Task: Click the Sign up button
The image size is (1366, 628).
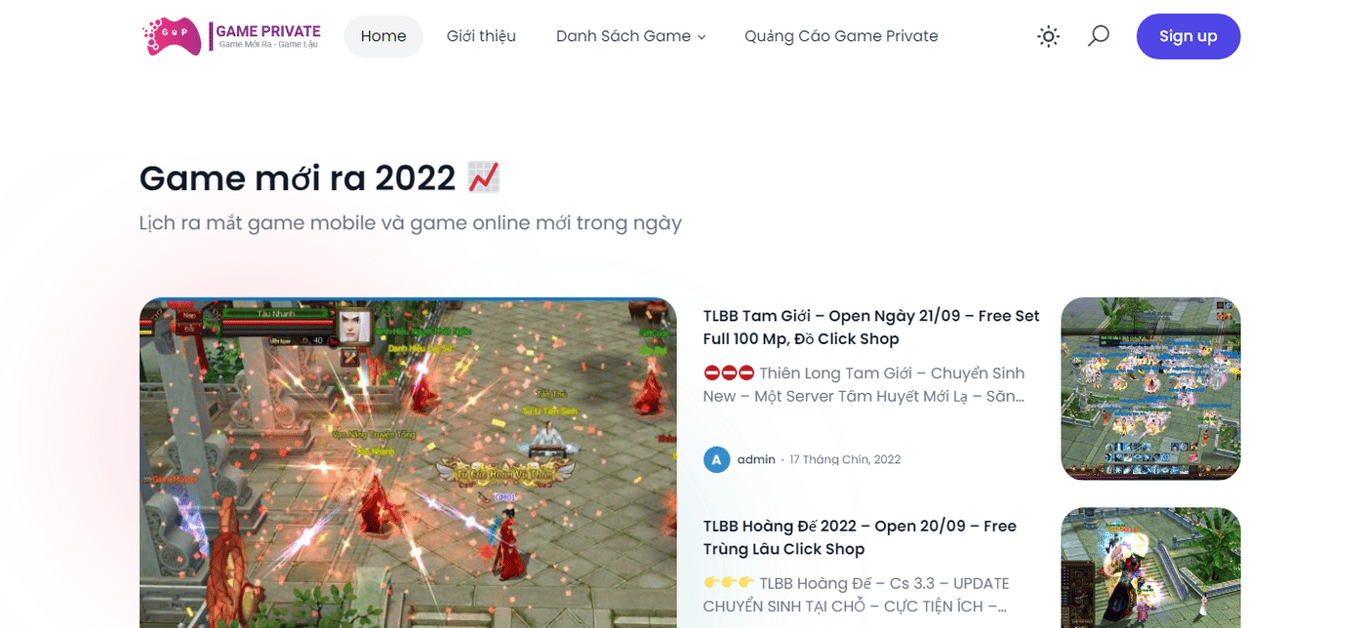Action: pyautogui.click(x=1188, y=36)
